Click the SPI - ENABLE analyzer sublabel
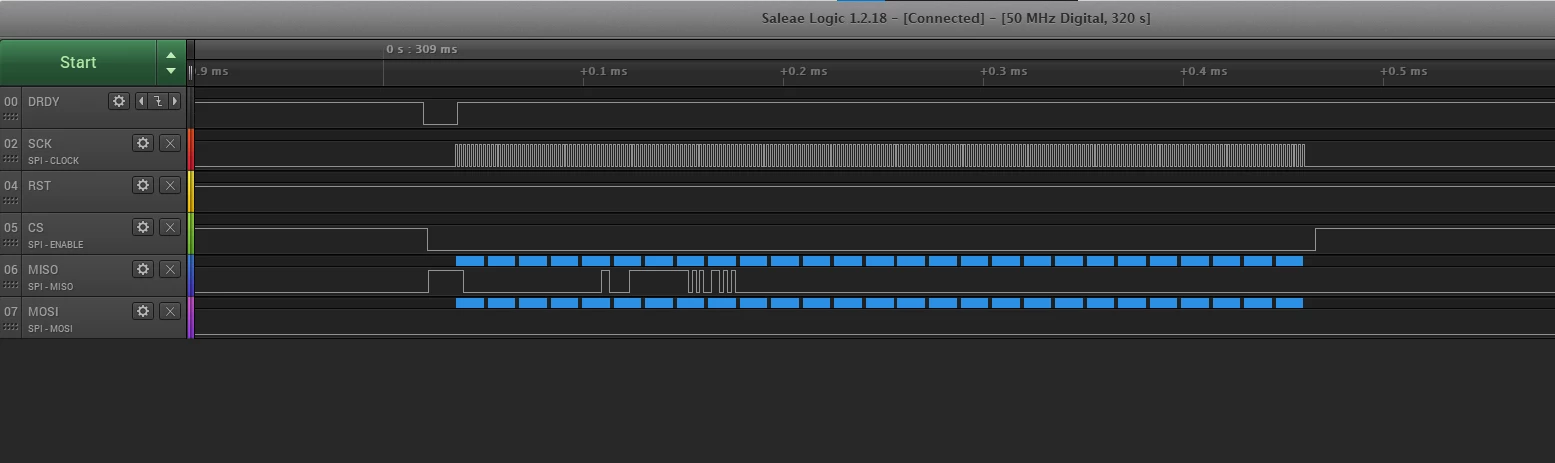This screenshot has width=1555, height=463. click(55, 245)
